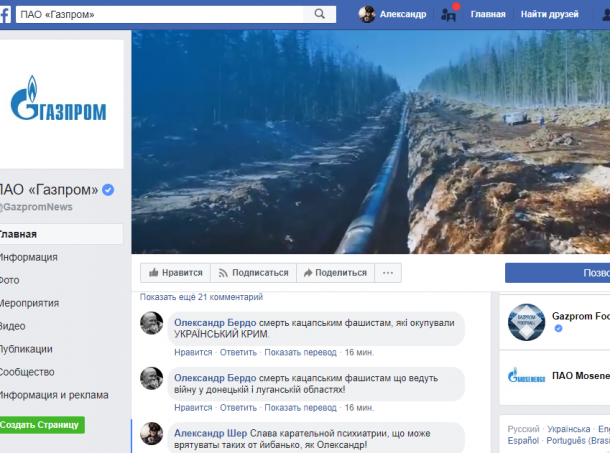Open the Олександр Бердо name in the УКРАЇНСЬКИЙ КРИМ comment
610x453 pixels.
tap(215, 323)
